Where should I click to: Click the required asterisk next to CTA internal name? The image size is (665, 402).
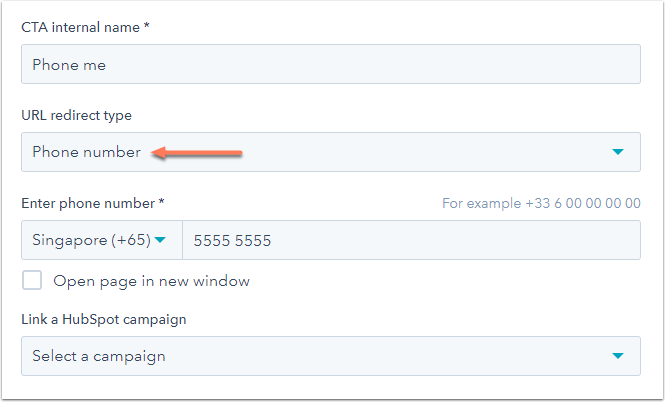[146, 26]
